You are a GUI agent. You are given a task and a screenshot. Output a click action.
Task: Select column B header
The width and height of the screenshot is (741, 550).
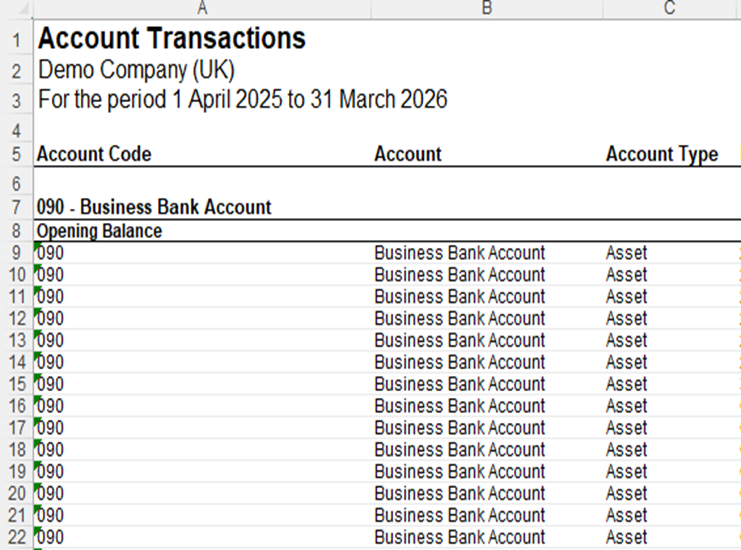[x=486, y=8]
